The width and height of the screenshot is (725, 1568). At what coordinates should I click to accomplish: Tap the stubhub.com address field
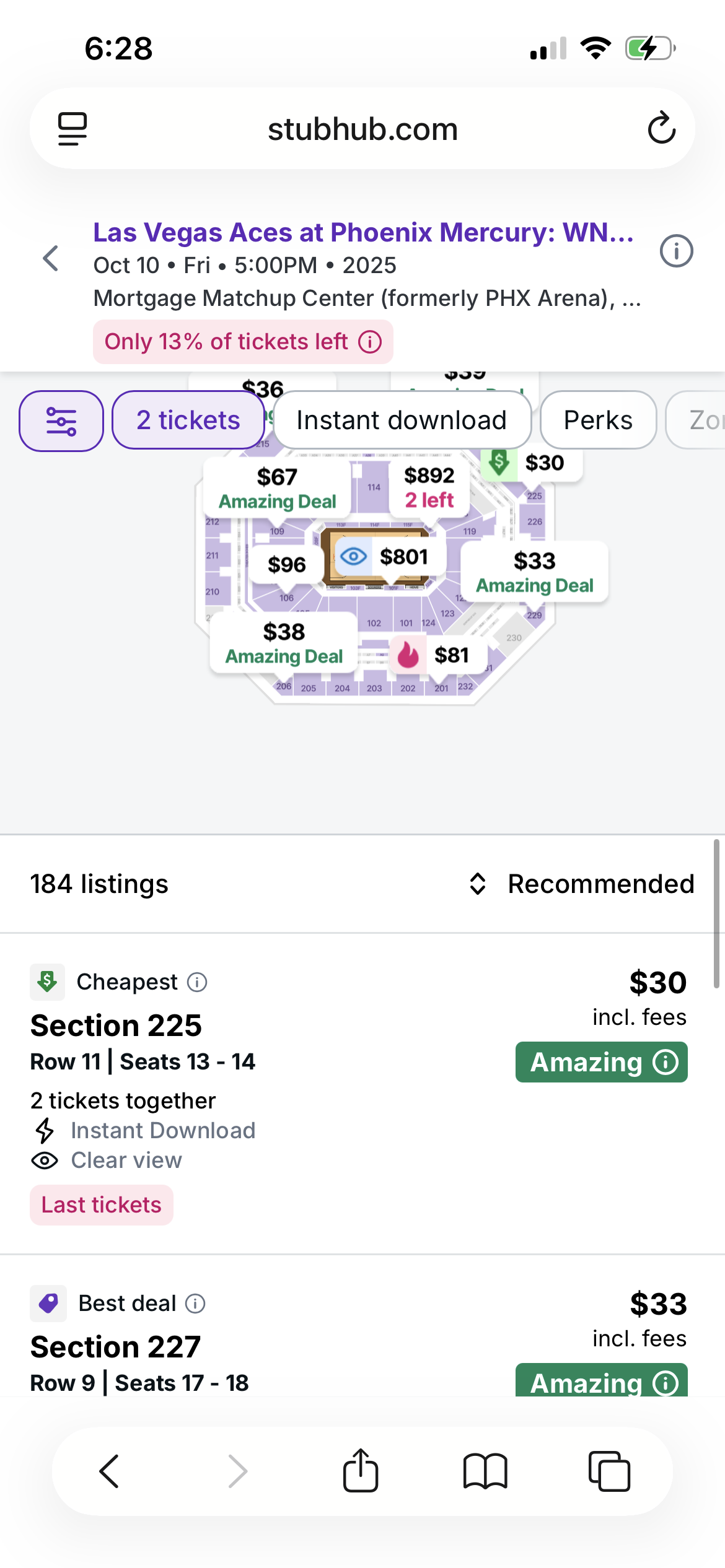click(x=362, y=129)
